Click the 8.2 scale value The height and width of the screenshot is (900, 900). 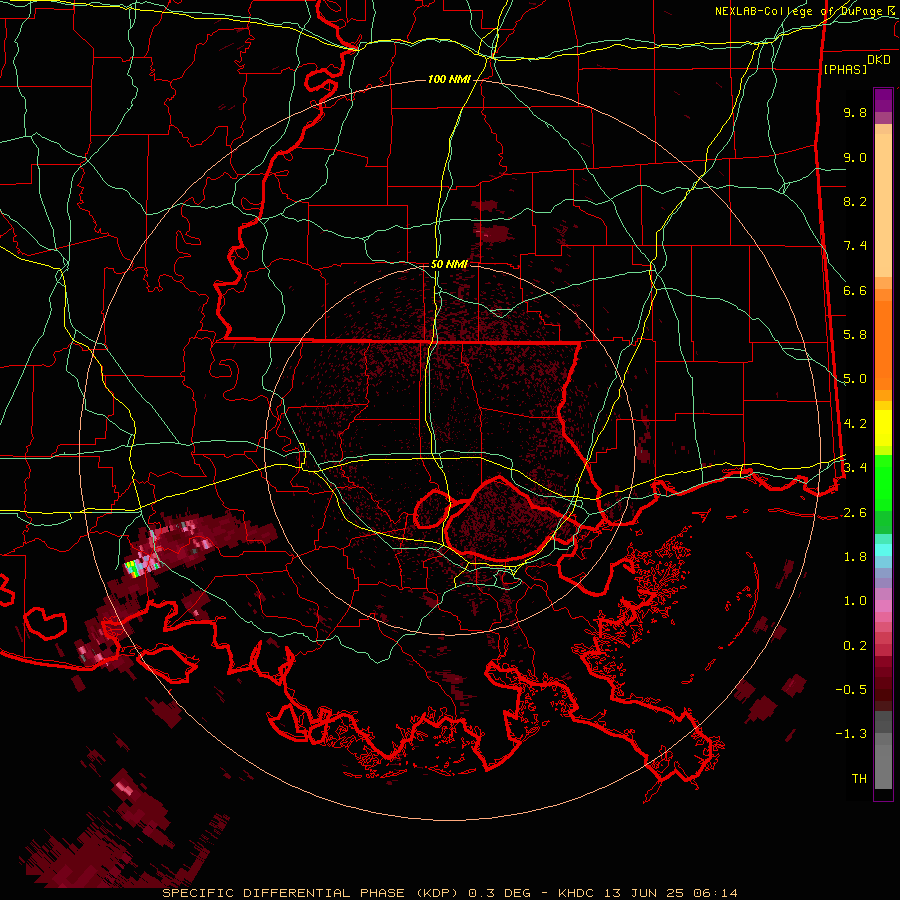pyautogui.click(x=855, y=201)
